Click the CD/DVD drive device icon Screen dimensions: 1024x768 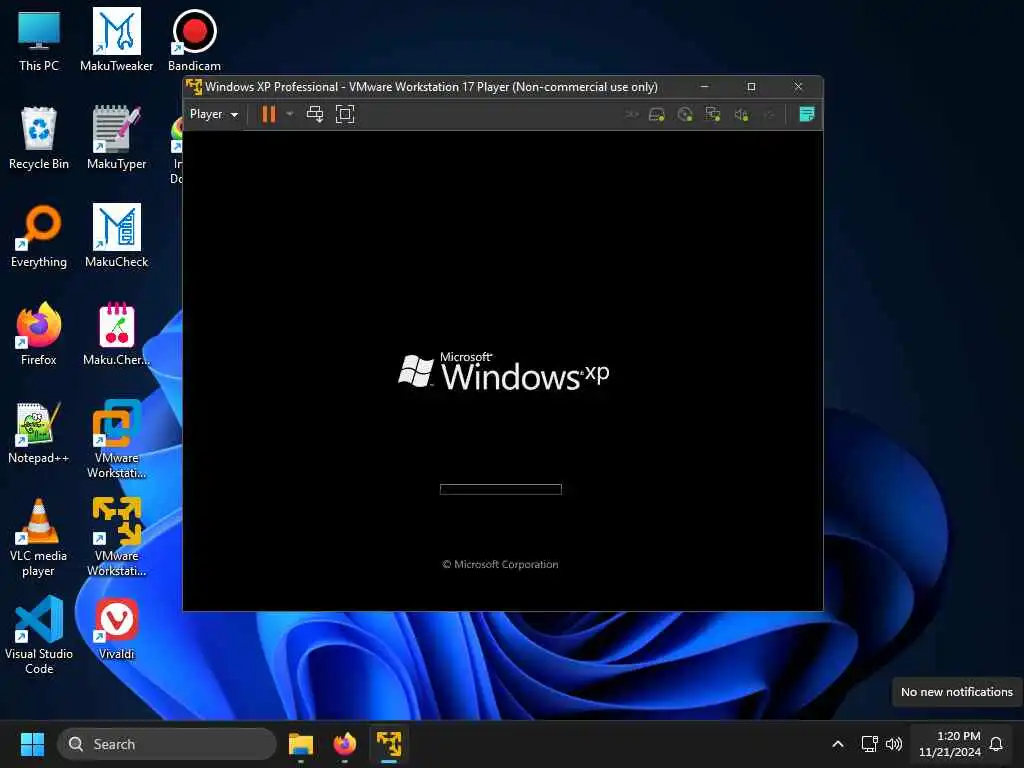pyautogui.click(x=684, y=115)
